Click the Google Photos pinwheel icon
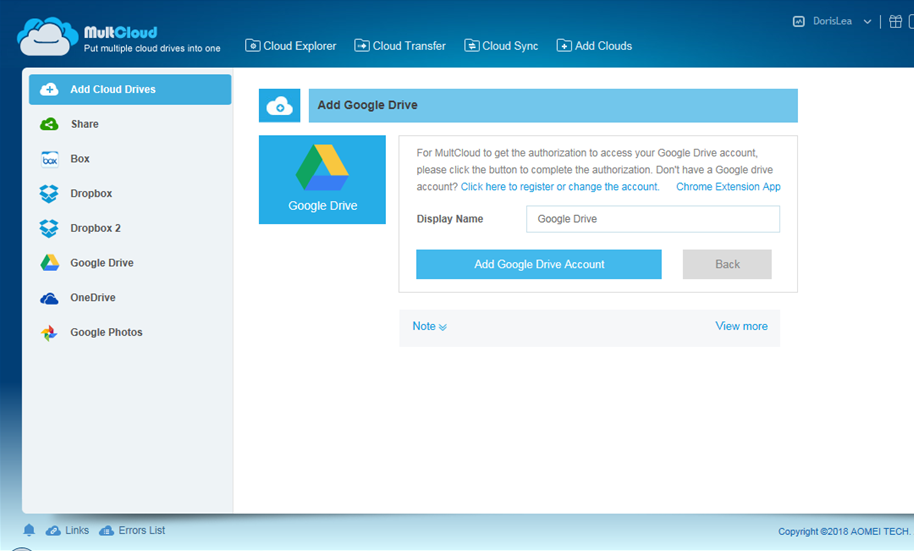Image resolution: width=914 pixels, height=551 pixels. click(x=49, y=332)
